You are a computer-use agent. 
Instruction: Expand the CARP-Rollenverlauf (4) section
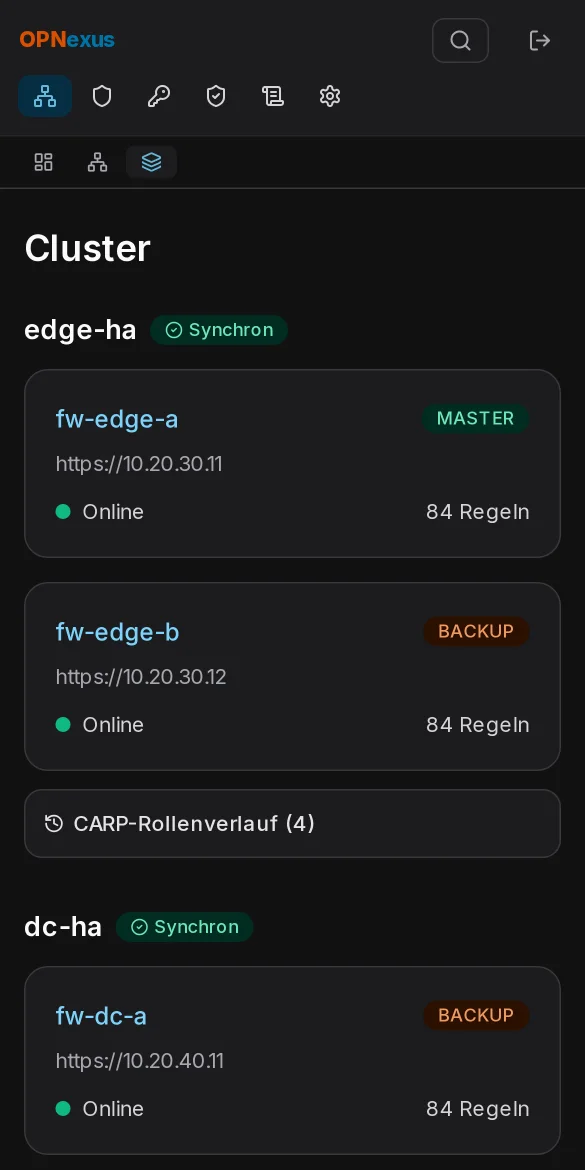coord(292,824)
